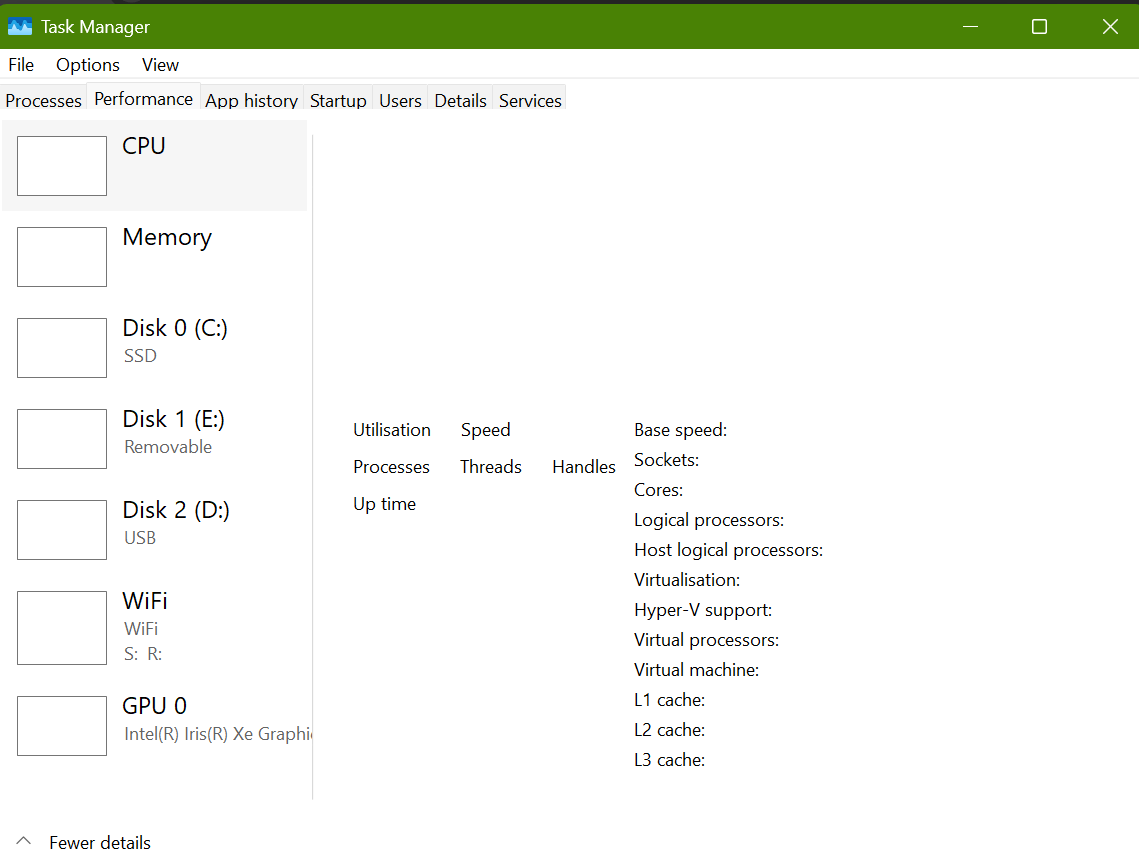Click the Removable subtitle under Disk 1
Screen dimensions: 1139x866
pos(168,447)
